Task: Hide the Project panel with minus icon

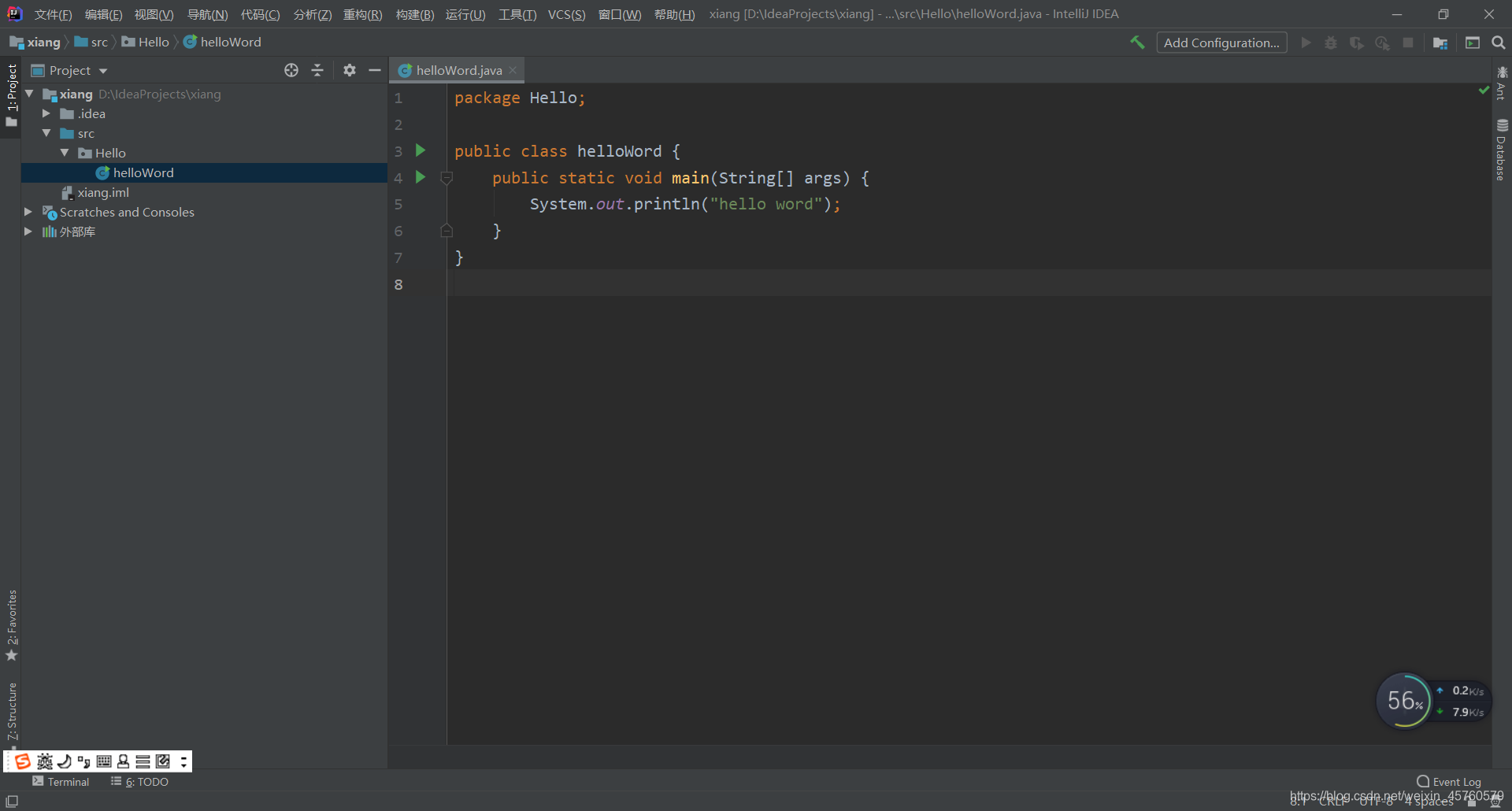Action: coord(375,70)
